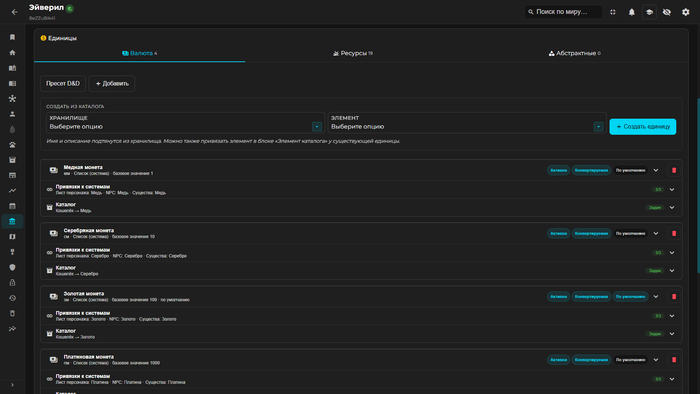Expand the sidebar with the bottom chevron

pyautogui.click(x=12, y=385)
